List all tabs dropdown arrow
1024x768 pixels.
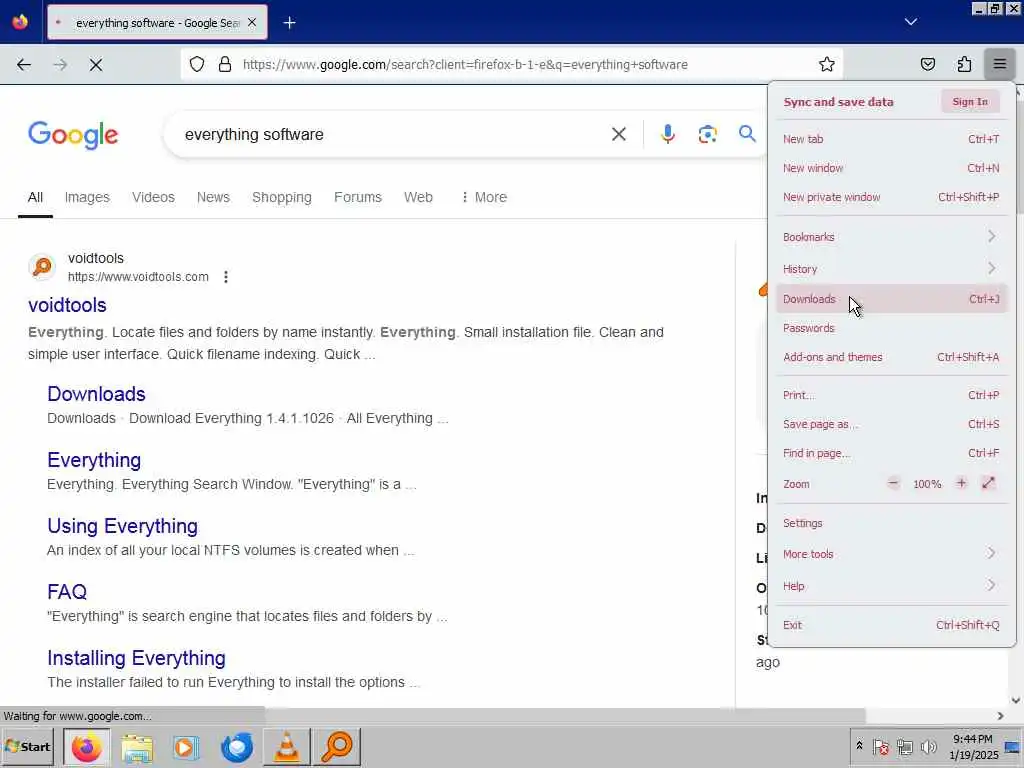(x=910, y=22)
